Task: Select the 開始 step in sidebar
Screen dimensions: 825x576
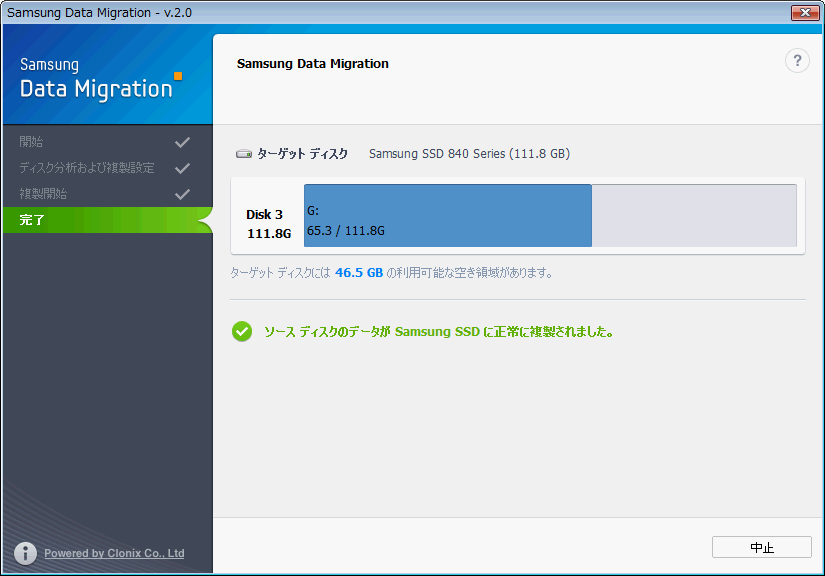Action: pos(32,142)
